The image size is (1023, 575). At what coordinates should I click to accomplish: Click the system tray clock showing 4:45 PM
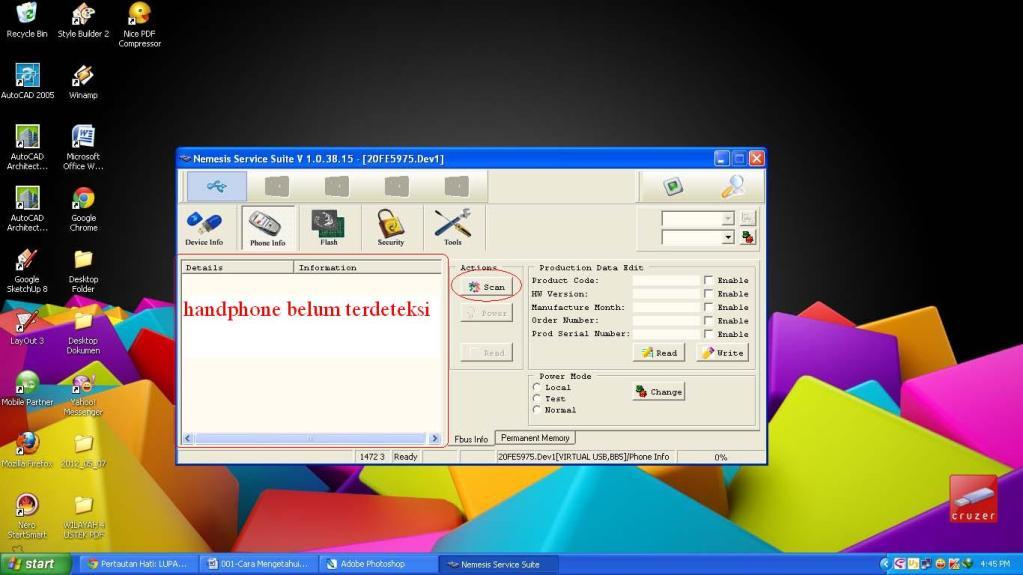point(995,564)
